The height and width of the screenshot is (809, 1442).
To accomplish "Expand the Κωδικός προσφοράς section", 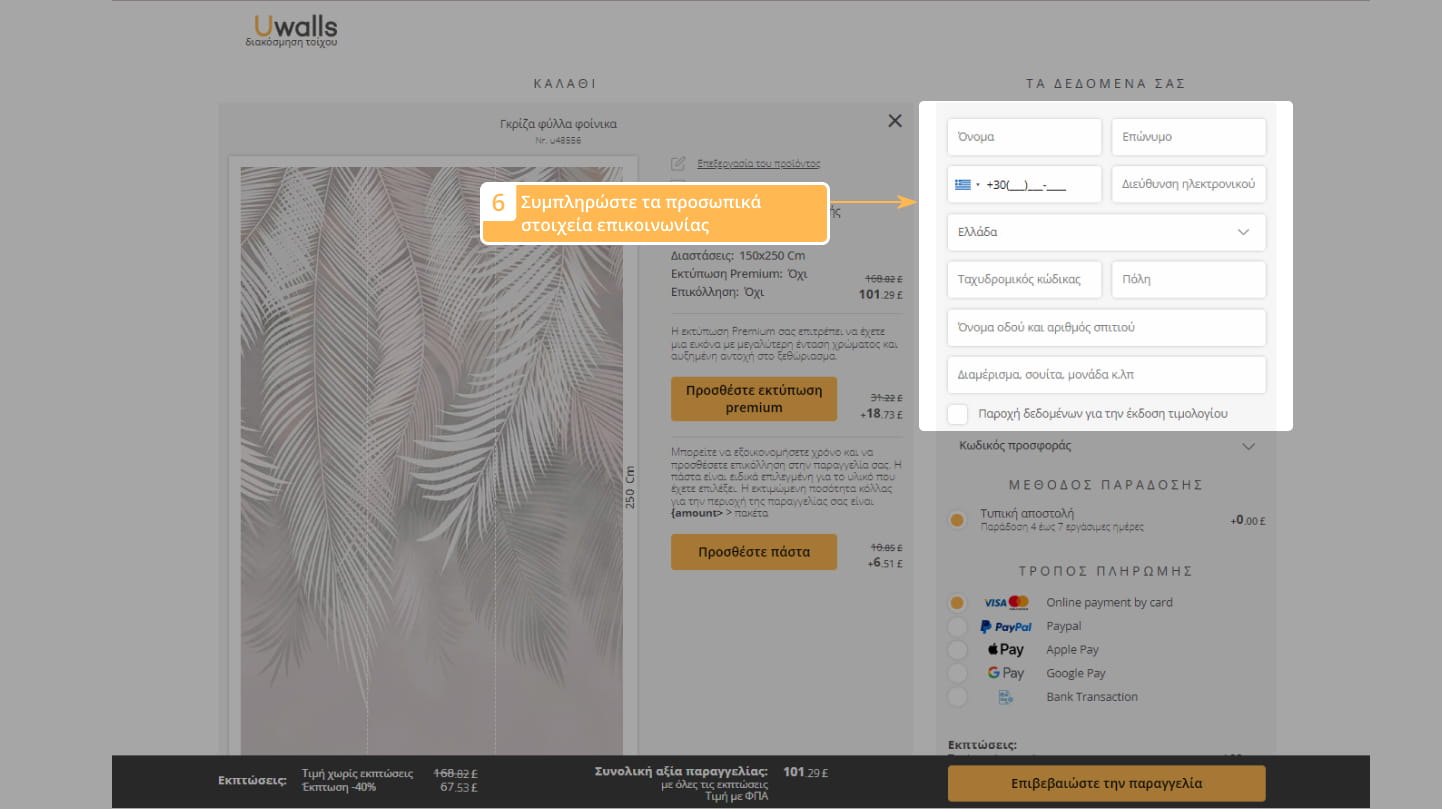I will coord(1106,446).
